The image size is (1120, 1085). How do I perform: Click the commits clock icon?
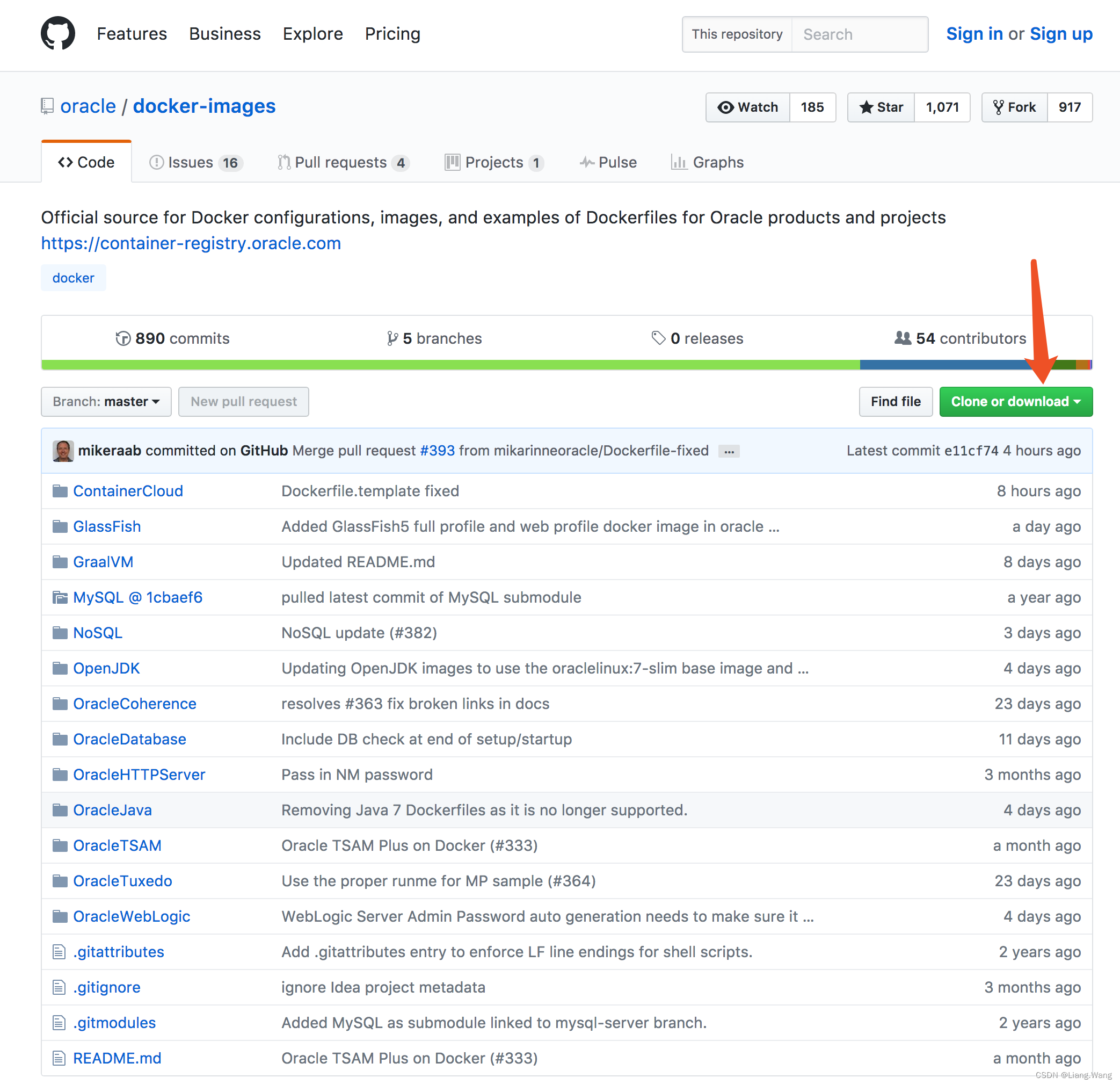coord(123,338)
